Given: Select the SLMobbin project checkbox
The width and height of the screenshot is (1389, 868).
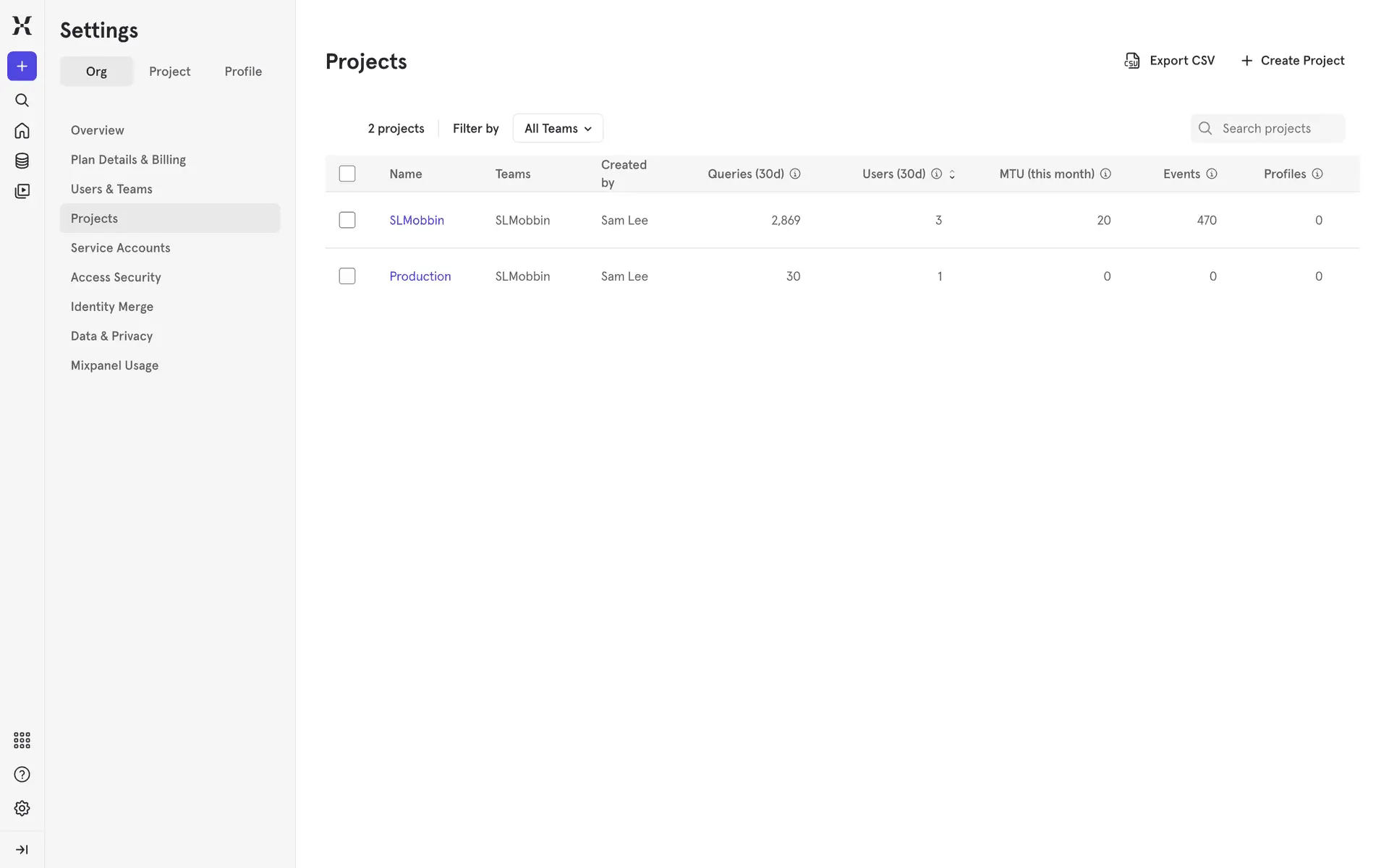Looking at the screenshot, I should (347, 220).
